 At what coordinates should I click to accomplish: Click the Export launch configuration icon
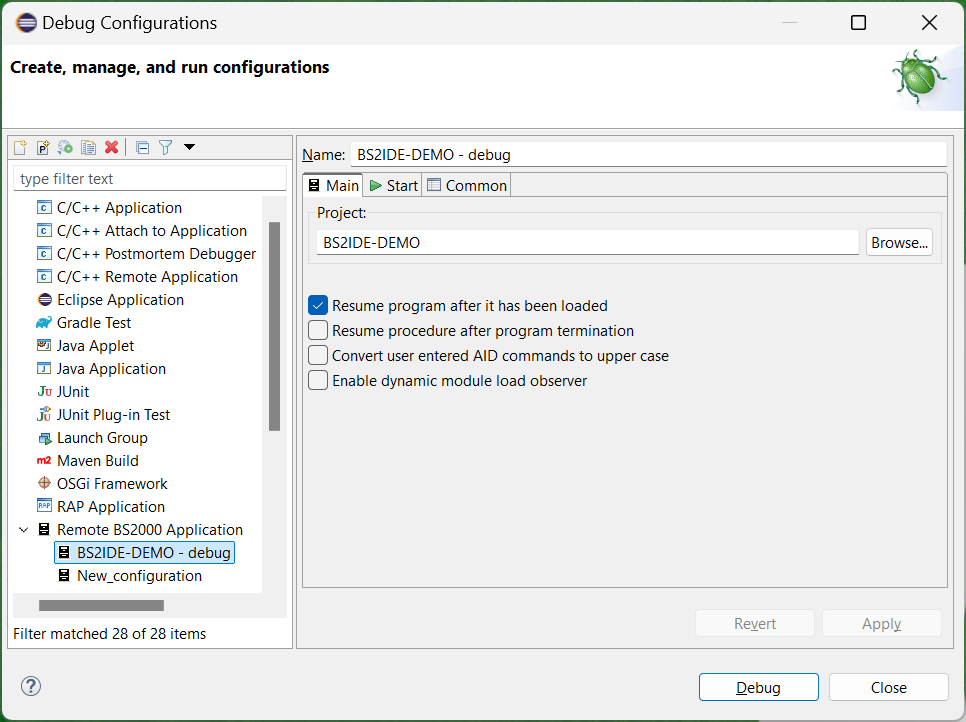[66, 148]
